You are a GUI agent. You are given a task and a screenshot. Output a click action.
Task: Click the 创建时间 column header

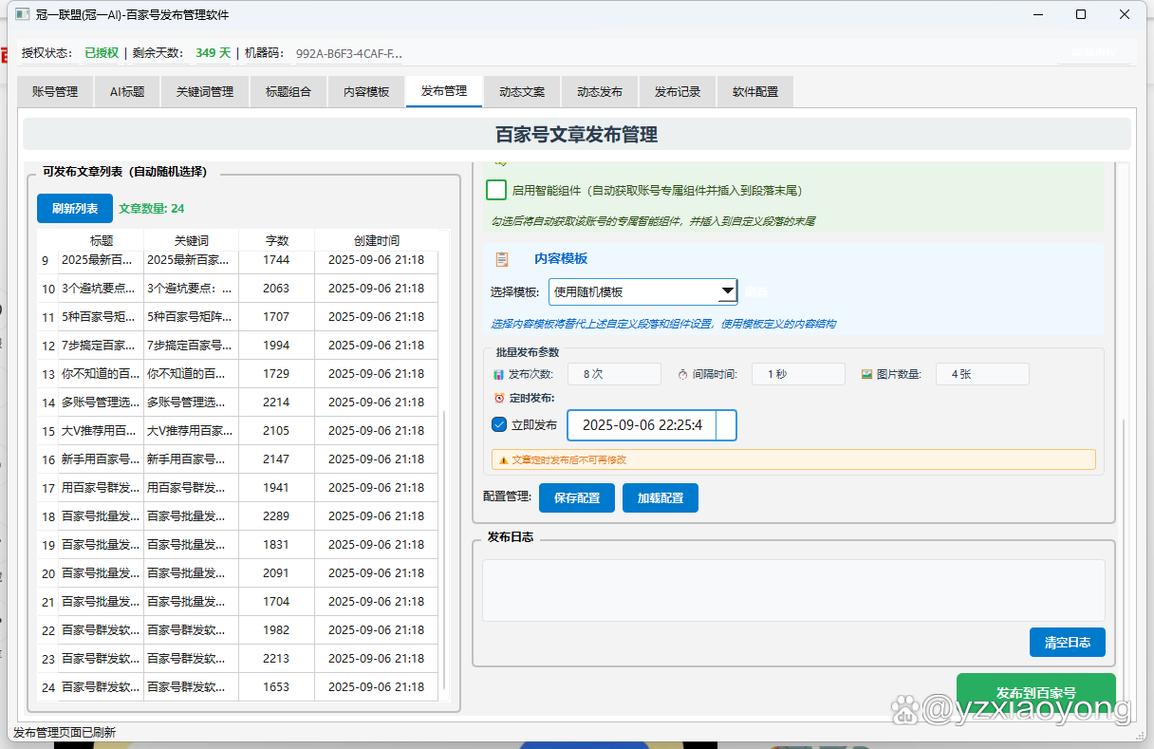click(376, 241)
